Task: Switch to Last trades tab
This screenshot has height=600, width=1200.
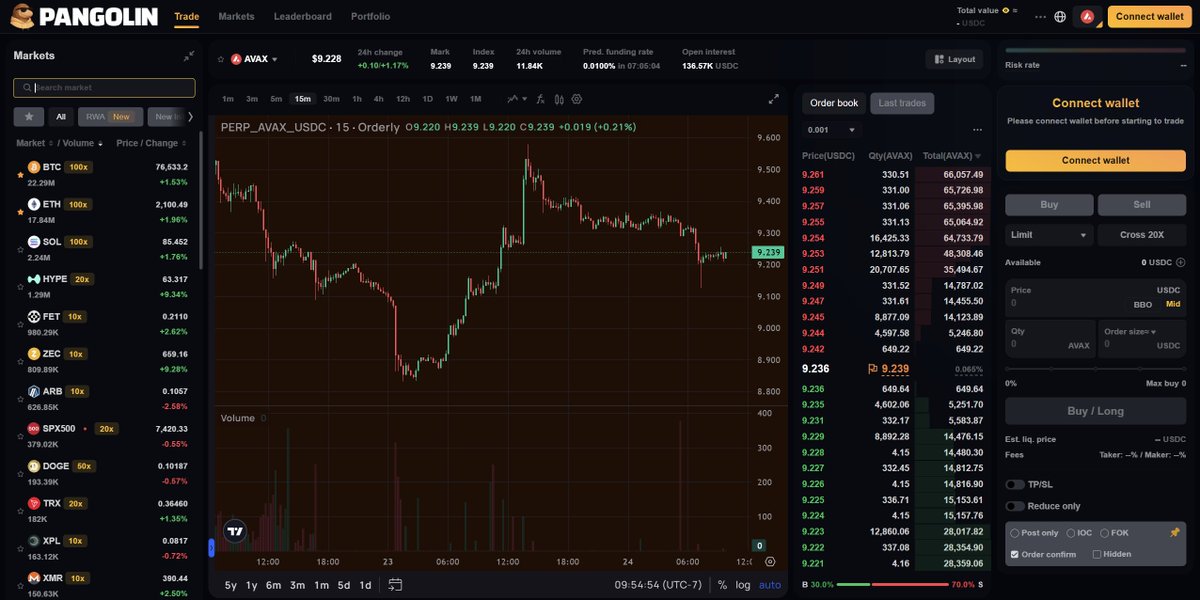Action: pyautogui.click(x=902, y=103)
